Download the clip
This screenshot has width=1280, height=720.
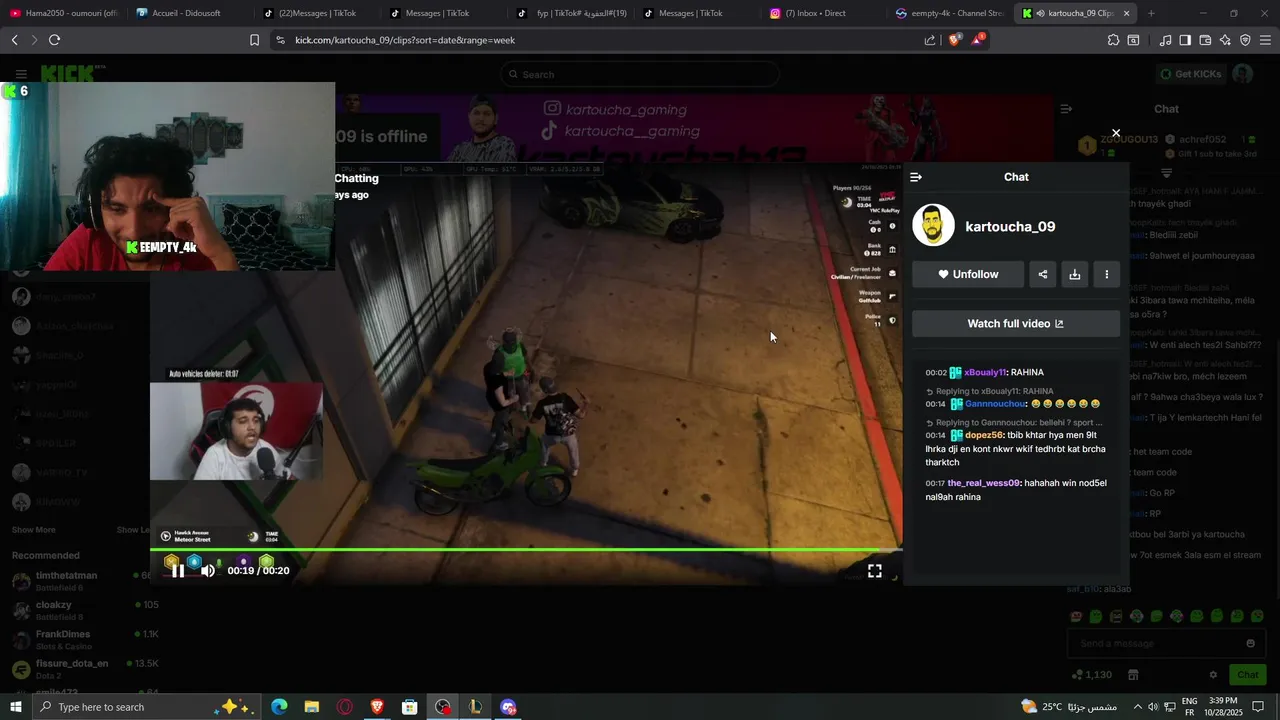pyautogui.click(x=1075, y=274)
